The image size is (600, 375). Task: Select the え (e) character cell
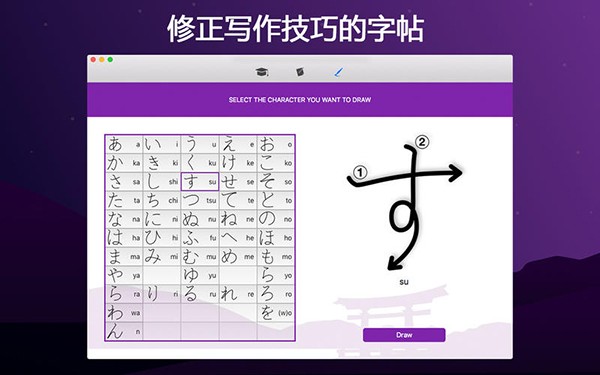[238, 145]
